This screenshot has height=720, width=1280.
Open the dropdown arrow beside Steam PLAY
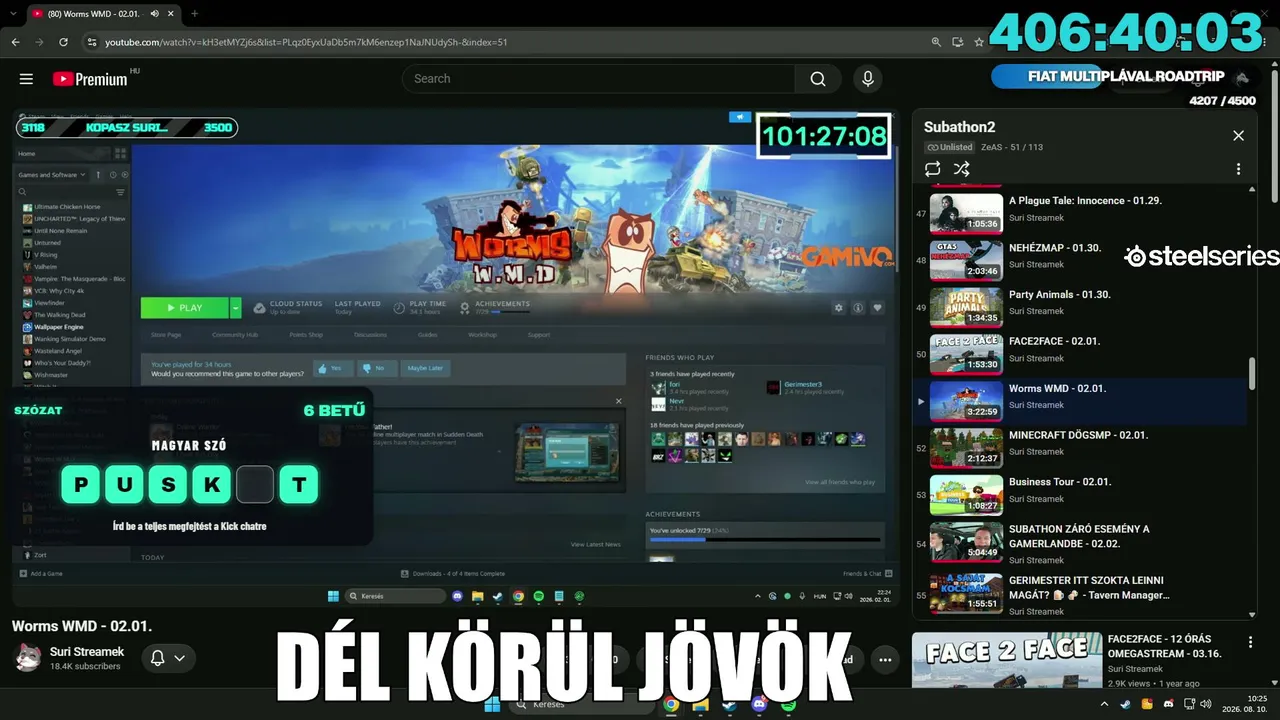(236, 308)
